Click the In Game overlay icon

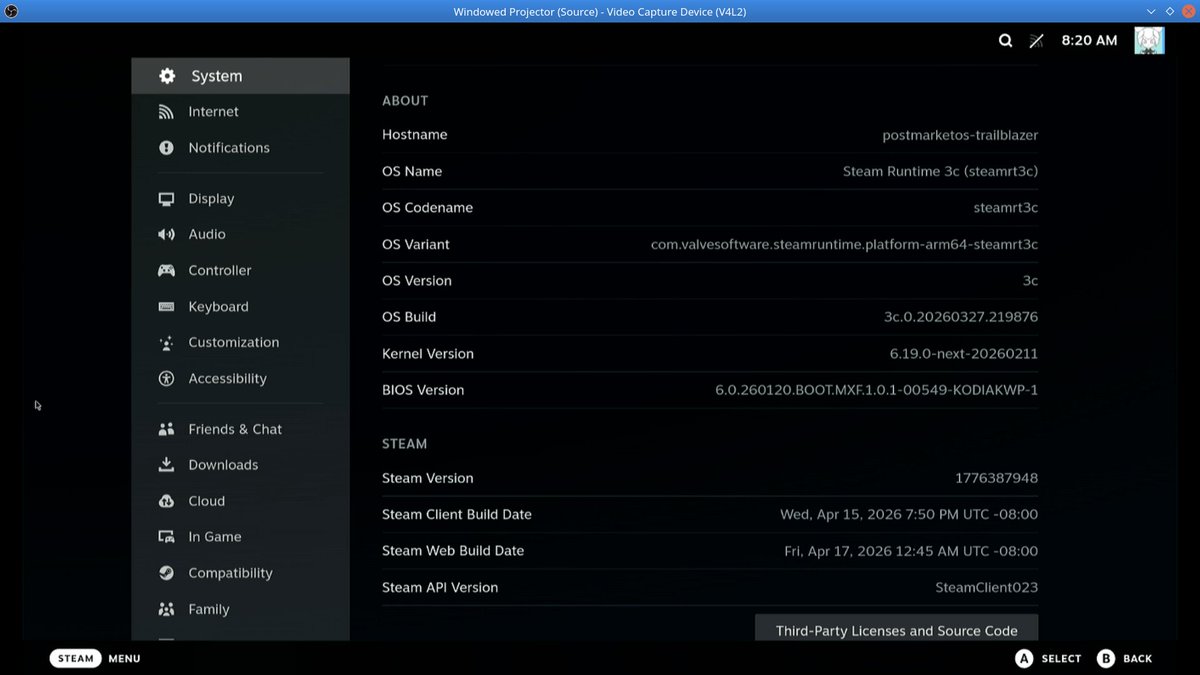coord(167,537)
